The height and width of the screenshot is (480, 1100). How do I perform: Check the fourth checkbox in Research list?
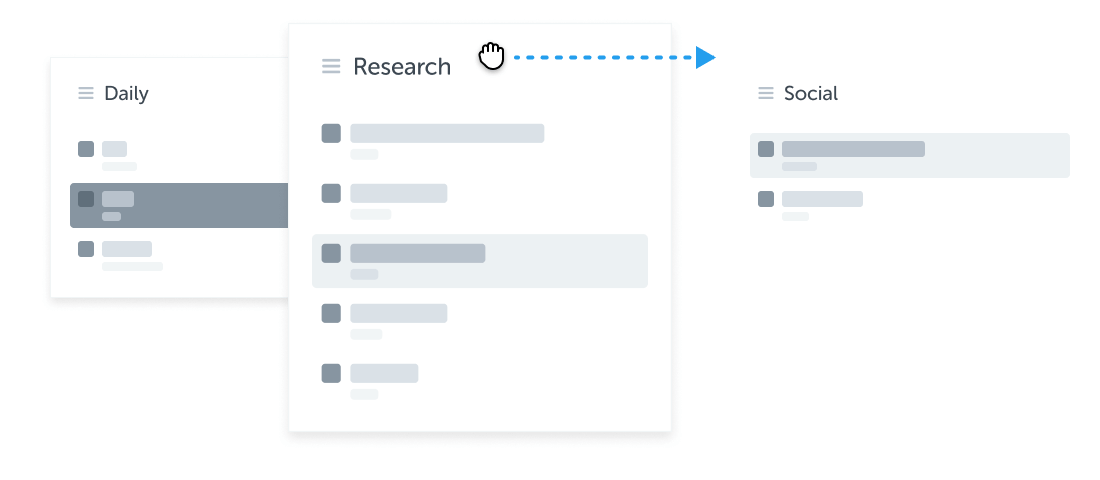pyautogui.click(x=331, y=314)
